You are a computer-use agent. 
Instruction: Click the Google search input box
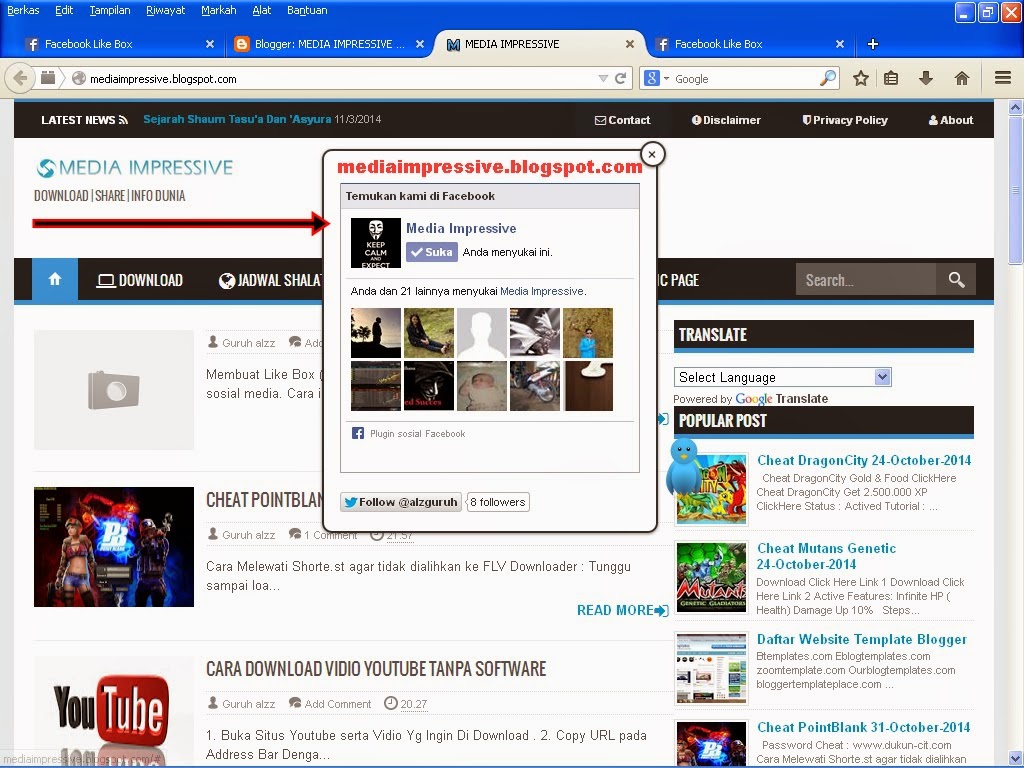point(746,78)
